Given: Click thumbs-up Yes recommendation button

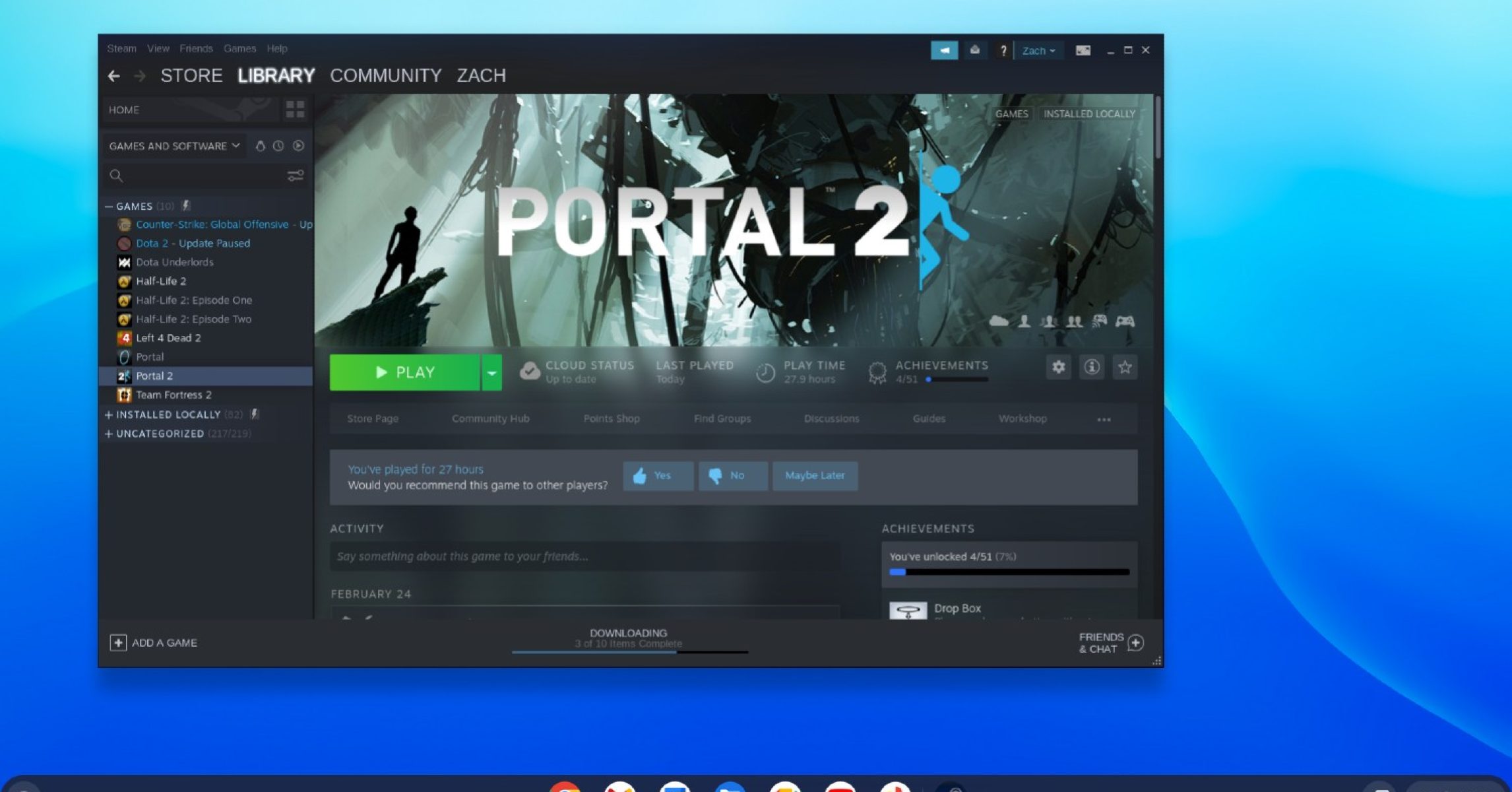Looking at the screenshot, I should point(658,476).
